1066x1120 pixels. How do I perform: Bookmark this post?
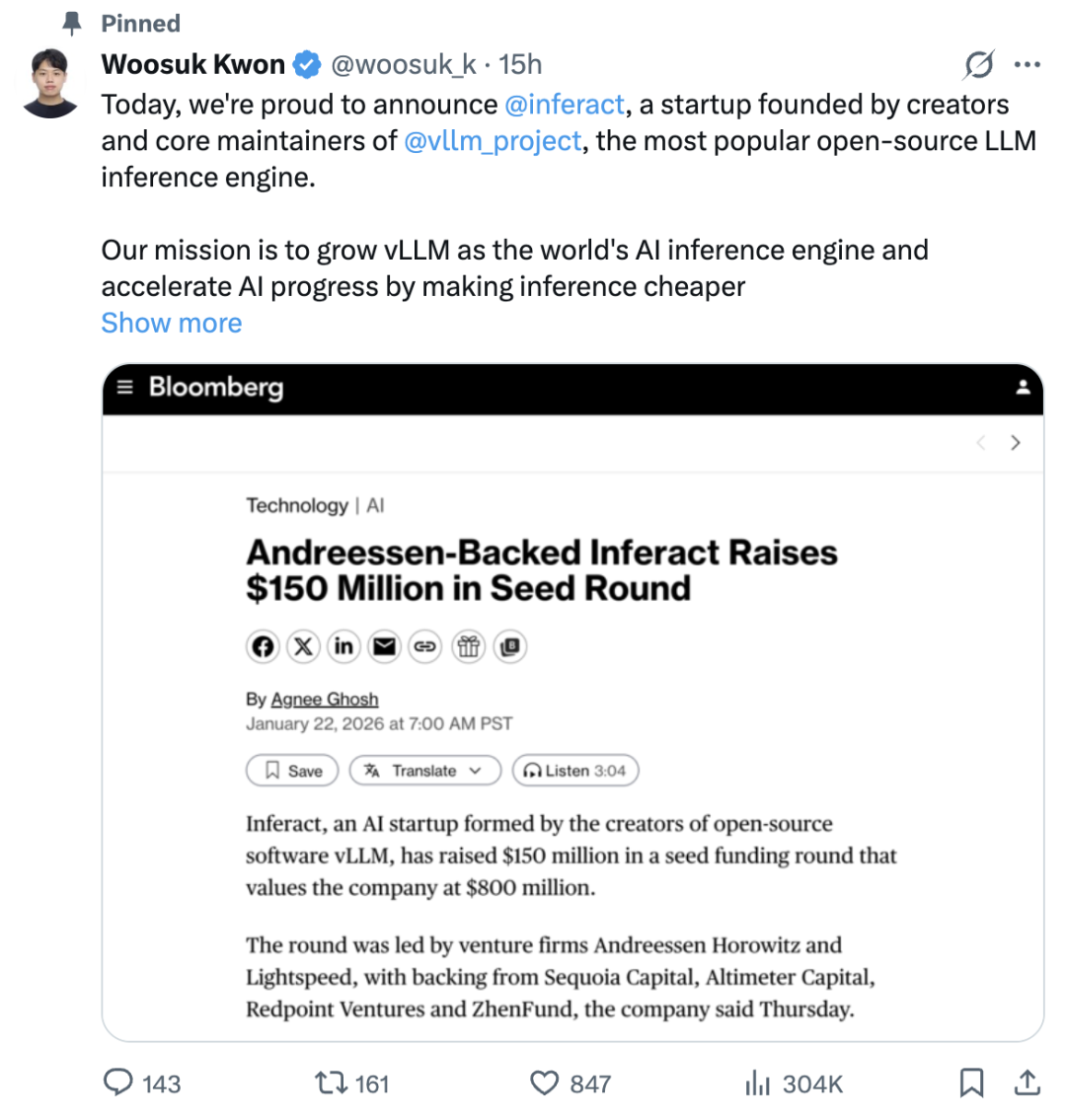[x=971, y=1083]
